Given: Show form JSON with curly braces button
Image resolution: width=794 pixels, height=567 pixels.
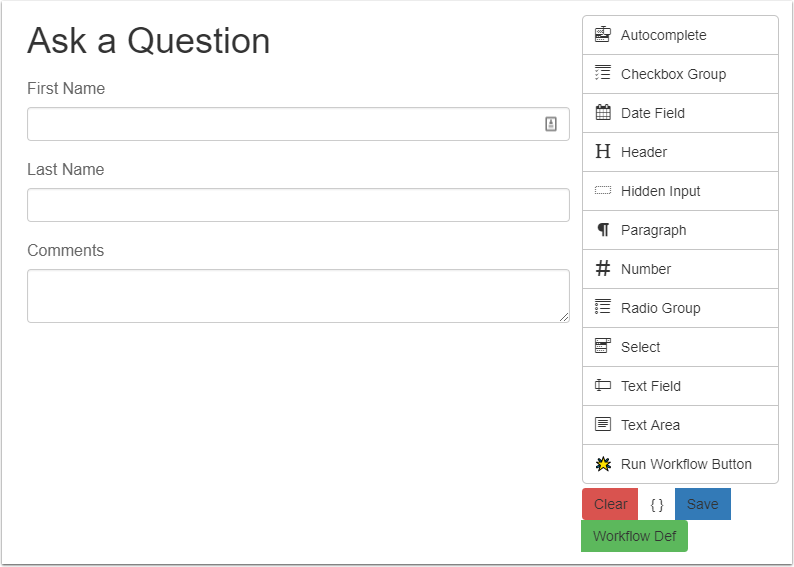Looking at the screenshot, I should (656, 504).
